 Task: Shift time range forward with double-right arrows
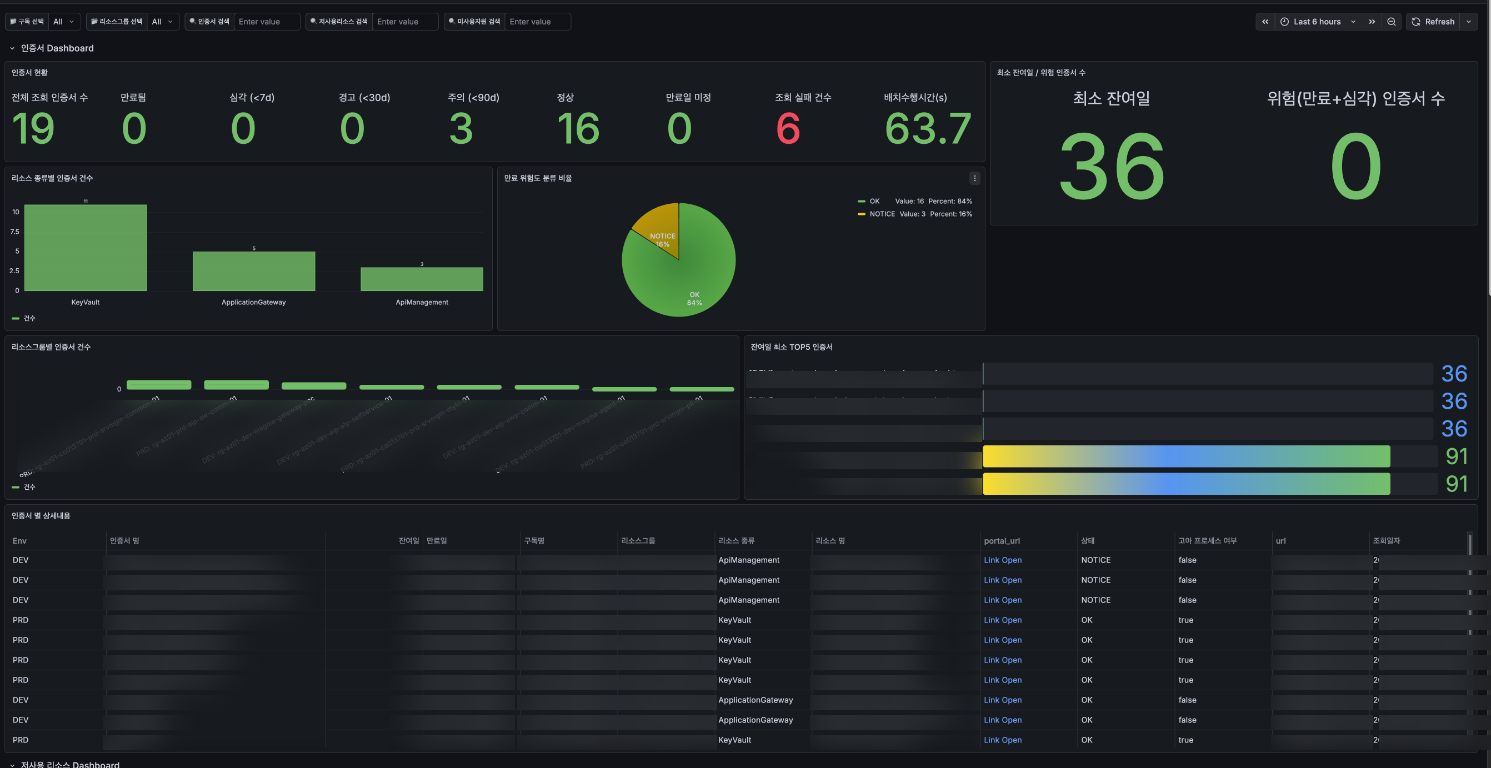pyautogui.click(x=1371, y=21)
